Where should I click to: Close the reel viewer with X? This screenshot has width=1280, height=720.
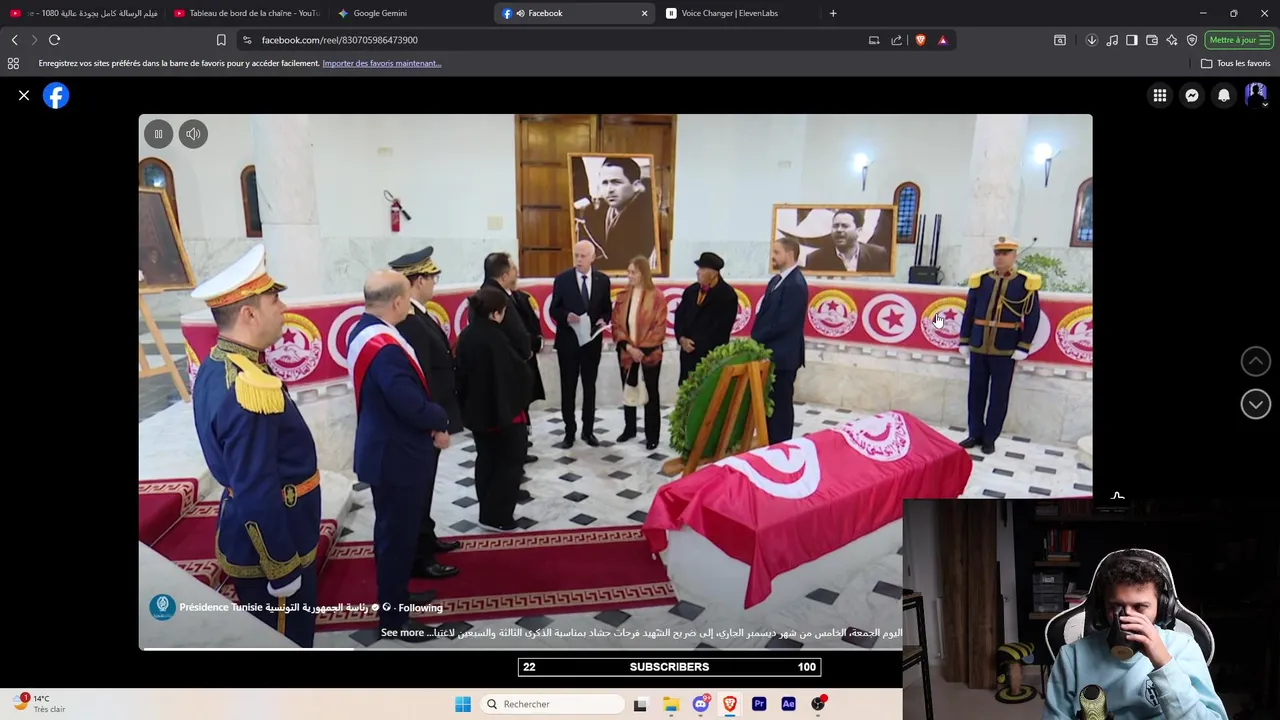tap(24, 96)
